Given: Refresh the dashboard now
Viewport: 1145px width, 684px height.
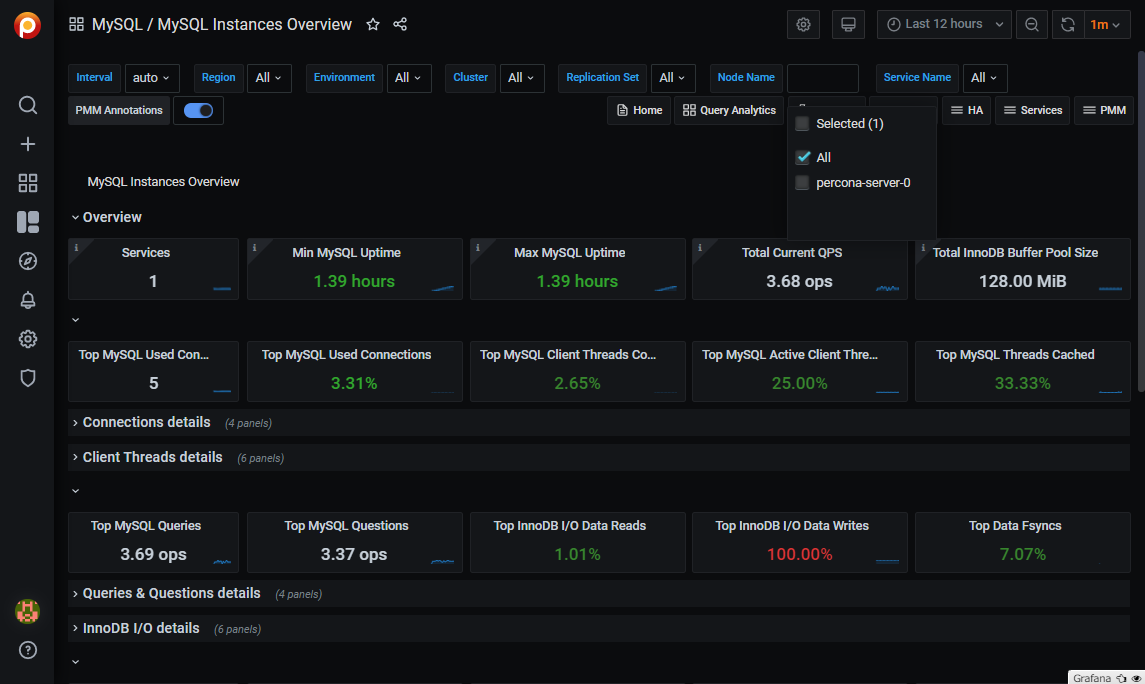Looking at the screenshot, I should click(1068, 24).
